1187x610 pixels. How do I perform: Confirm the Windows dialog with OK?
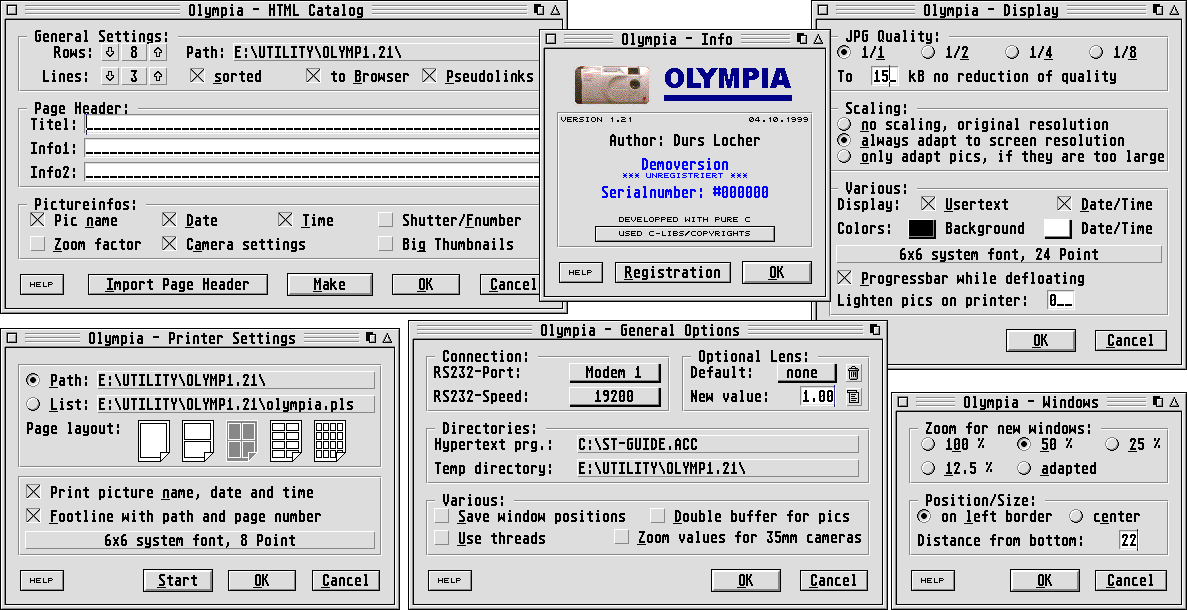tap(1044, 580)
